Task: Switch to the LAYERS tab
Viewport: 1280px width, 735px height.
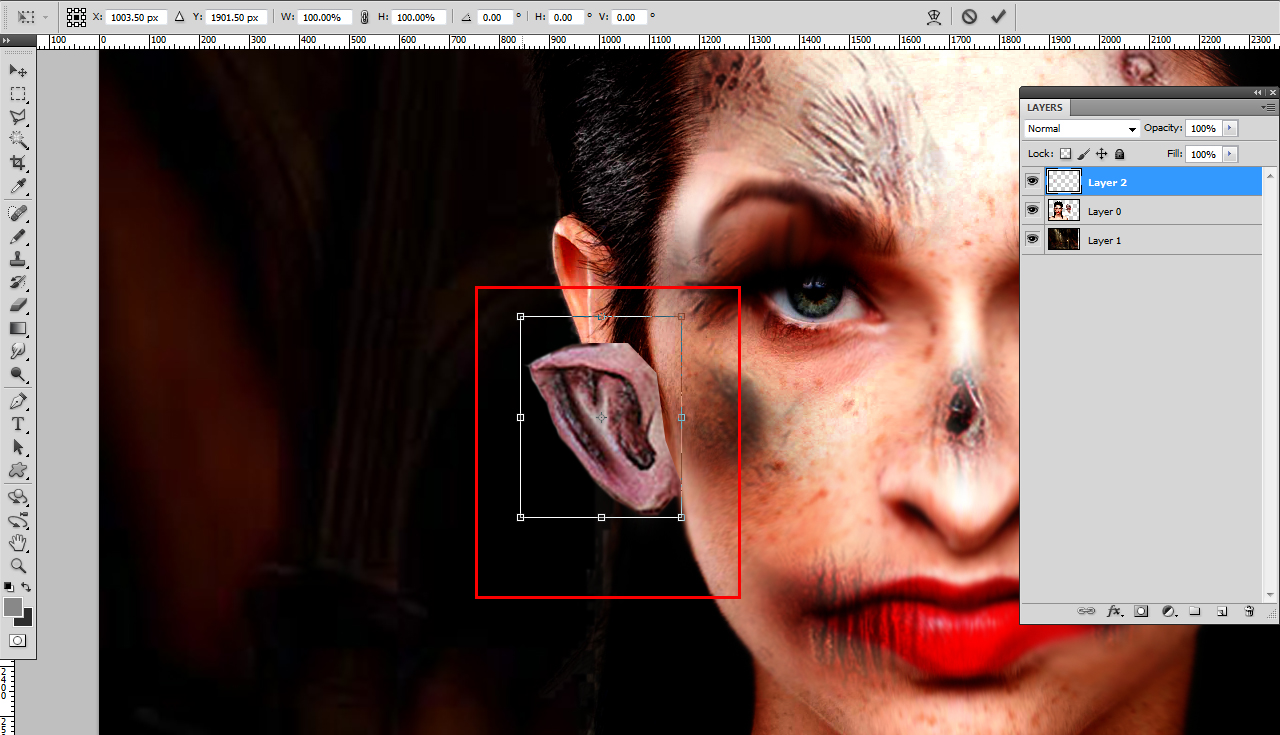Action: click(1045, 107)
